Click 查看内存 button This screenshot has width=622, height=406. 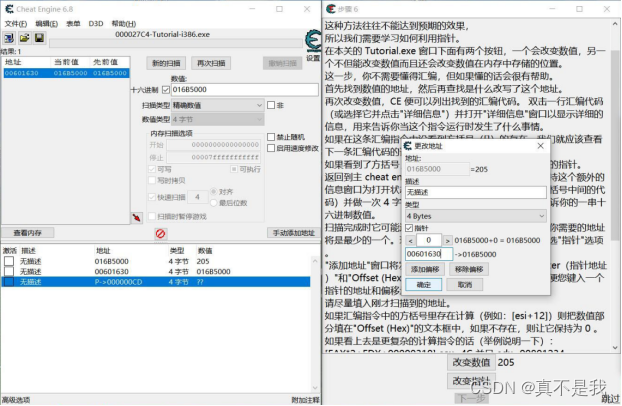27,233
